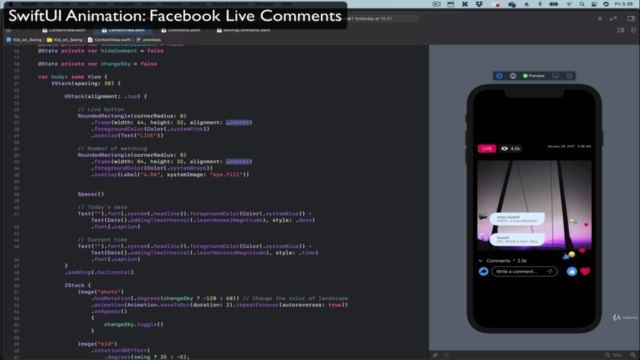Click the code review arrows icon in Xcode toolbar

[x=613, y=18]
